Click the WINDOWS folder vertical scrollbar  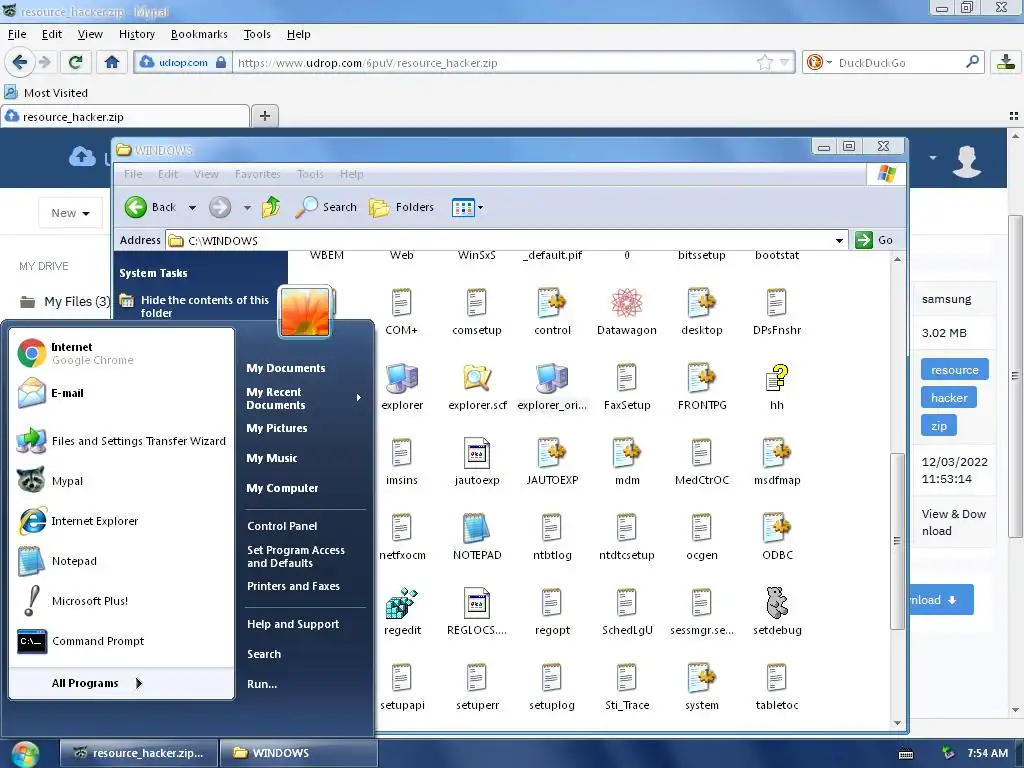click(x=897, y=541)
